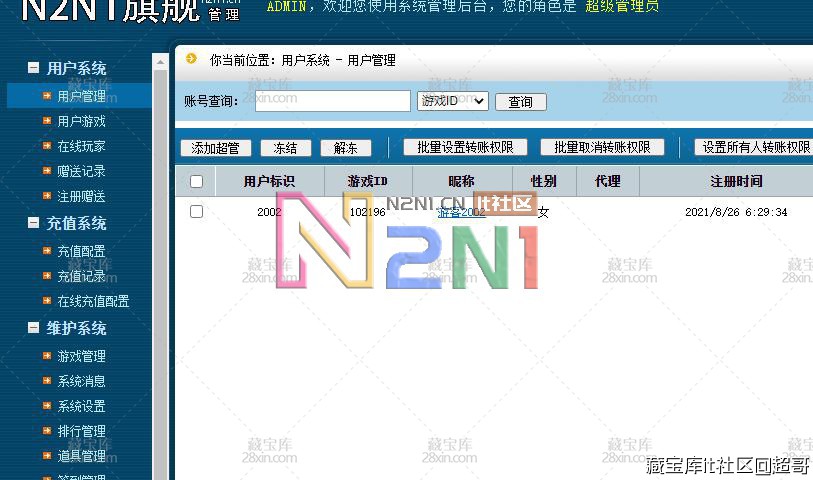Screen dimensions: 813x480
Task: Click the icon beside 赠送记录 menu entry
Action: pos(47,171)
